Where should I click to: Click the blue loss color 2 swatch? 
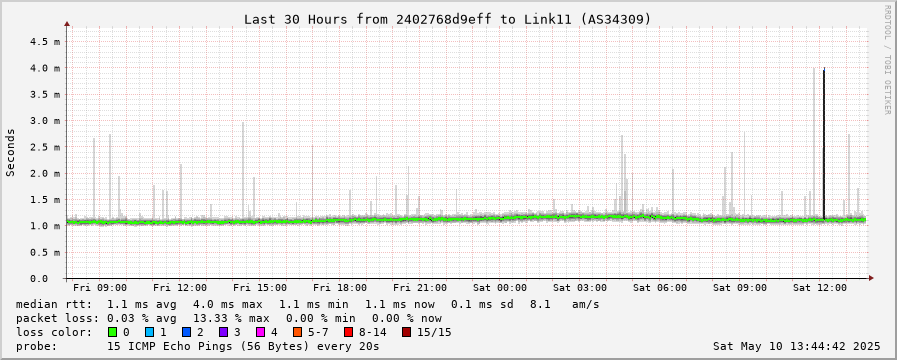click(186, 332)
